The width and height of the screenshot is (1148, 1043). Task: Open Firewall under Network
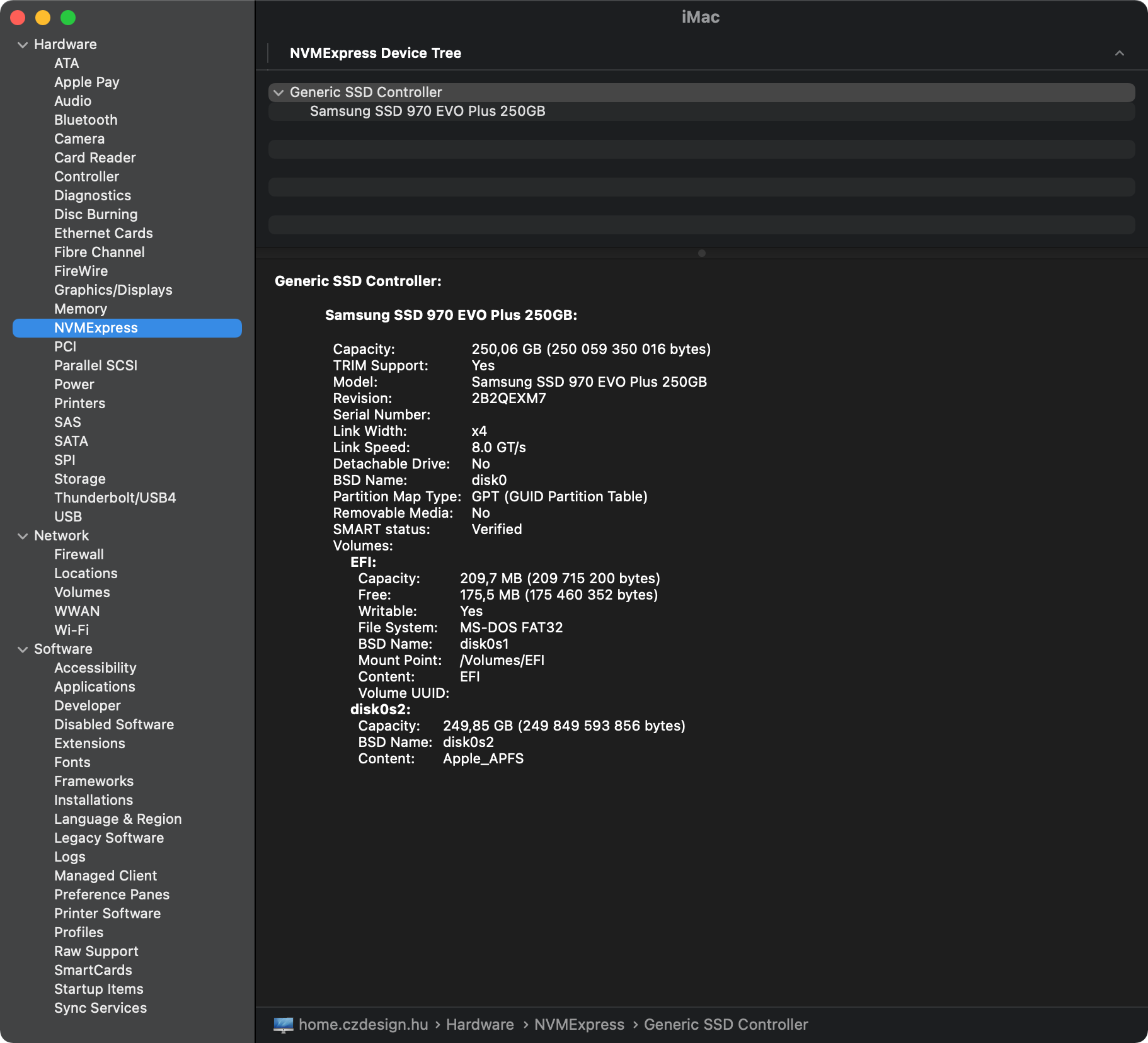pos(79,555)
